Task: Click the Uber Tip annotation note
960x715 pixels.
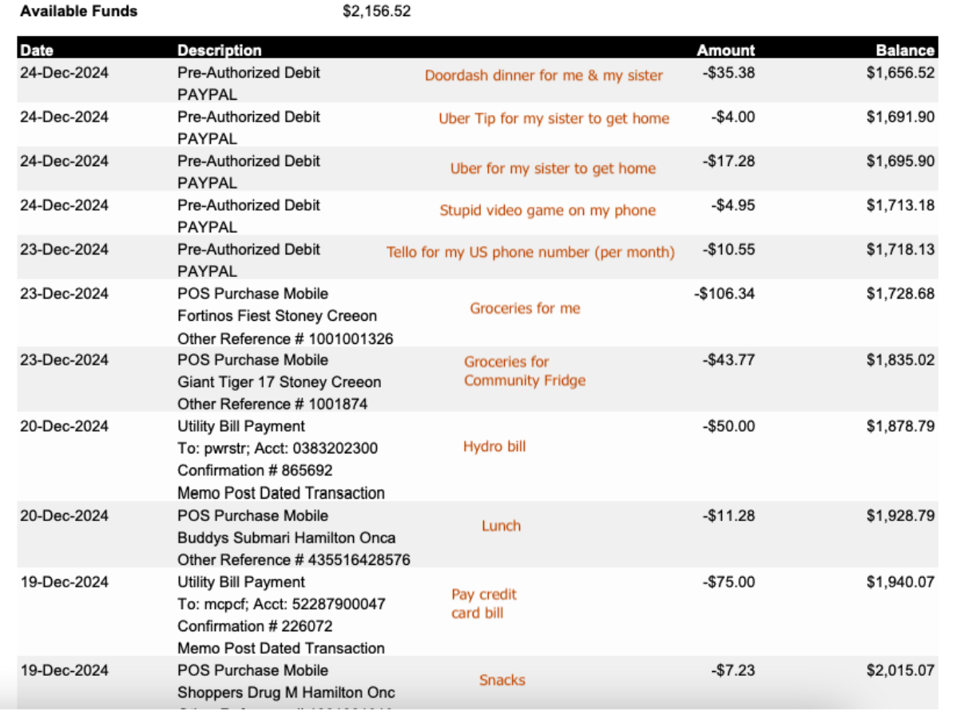Action: tap(553, 119)
